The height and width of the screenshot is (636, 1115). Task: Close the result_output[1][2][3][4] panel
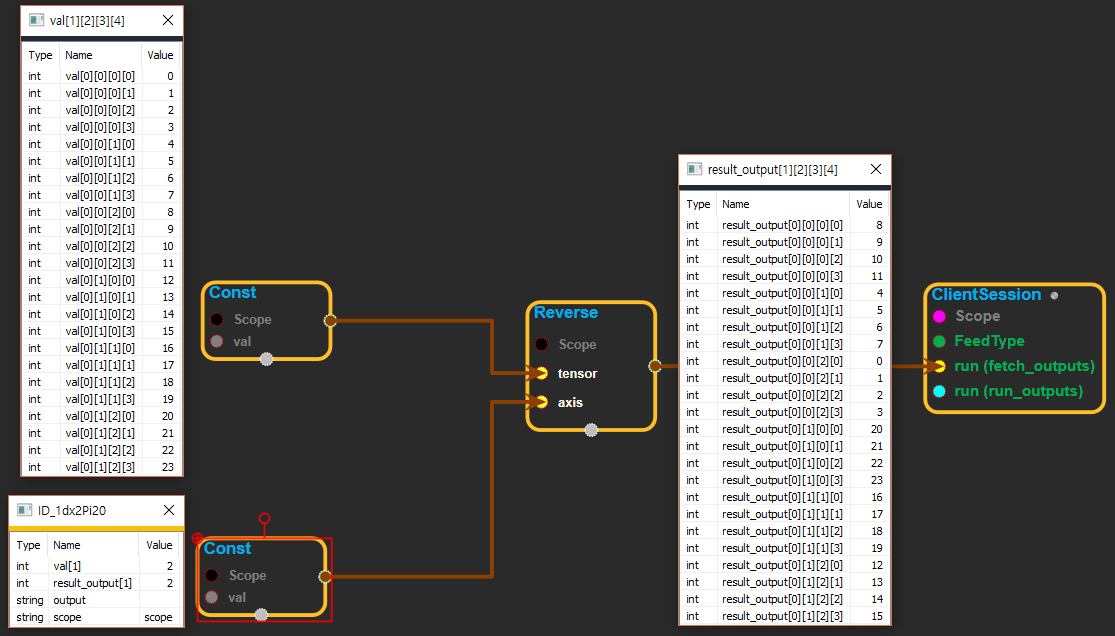[875, 170]
